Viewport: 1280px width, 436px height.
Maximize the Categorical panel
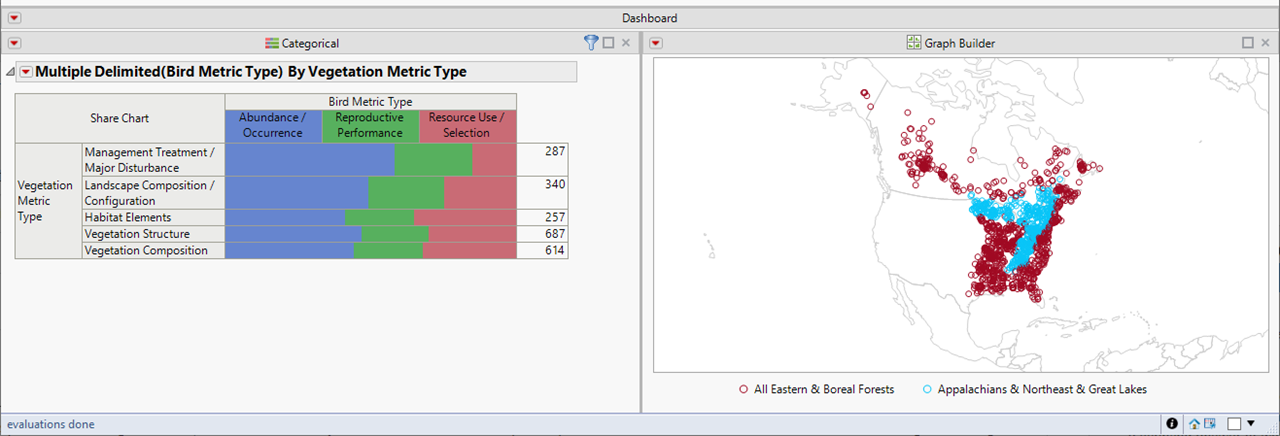[x=608, y=43]
